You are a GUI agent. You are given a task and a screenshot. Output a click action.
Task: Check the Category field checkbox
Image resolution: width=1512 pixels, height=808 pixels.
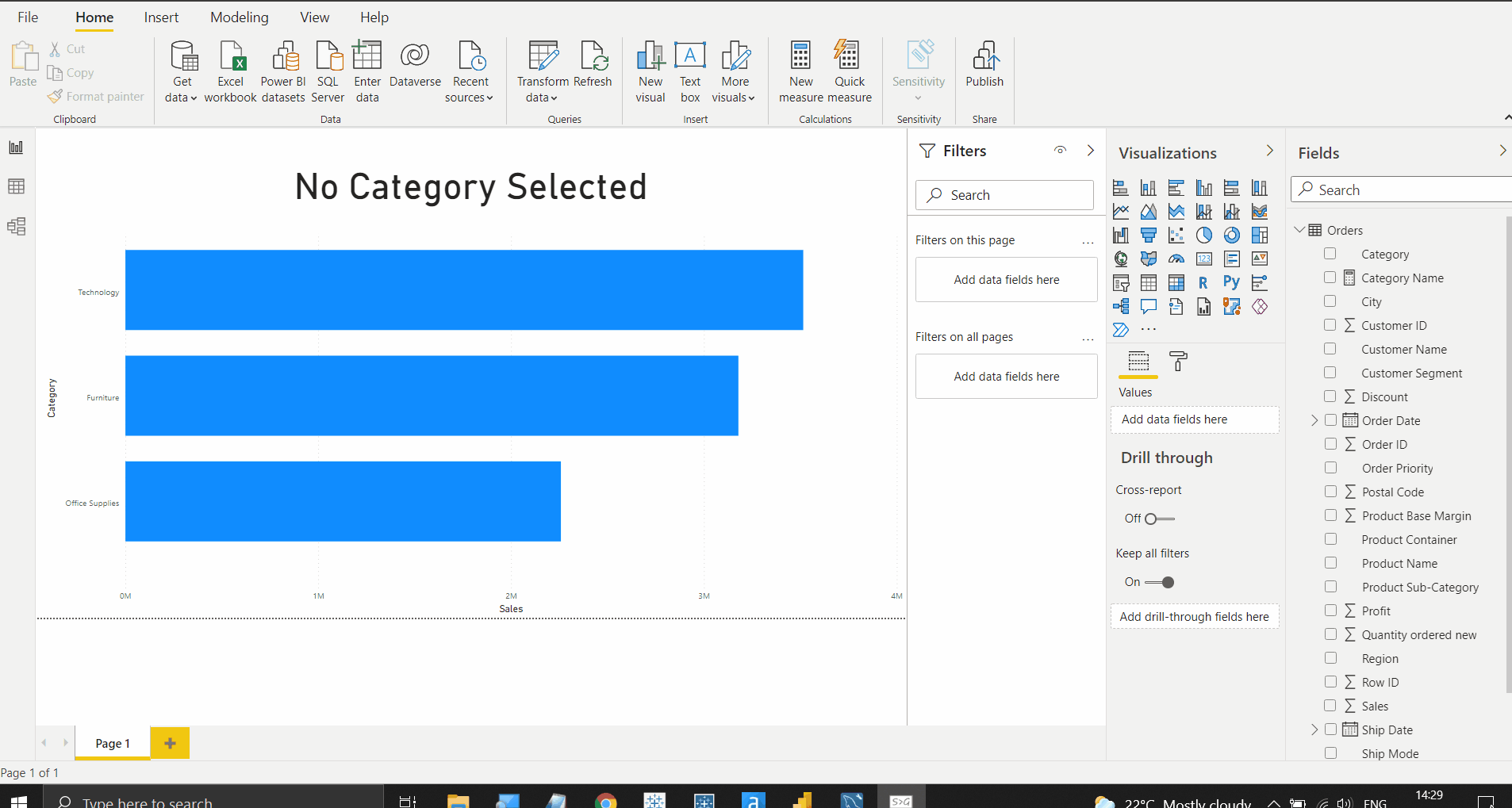(x=1330, y=254)
